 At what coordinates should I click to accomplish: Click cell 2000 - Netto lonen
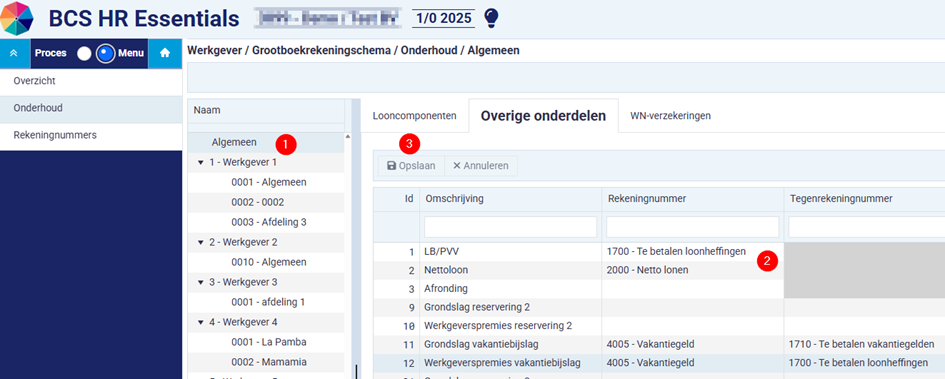[x=648, y=270]
